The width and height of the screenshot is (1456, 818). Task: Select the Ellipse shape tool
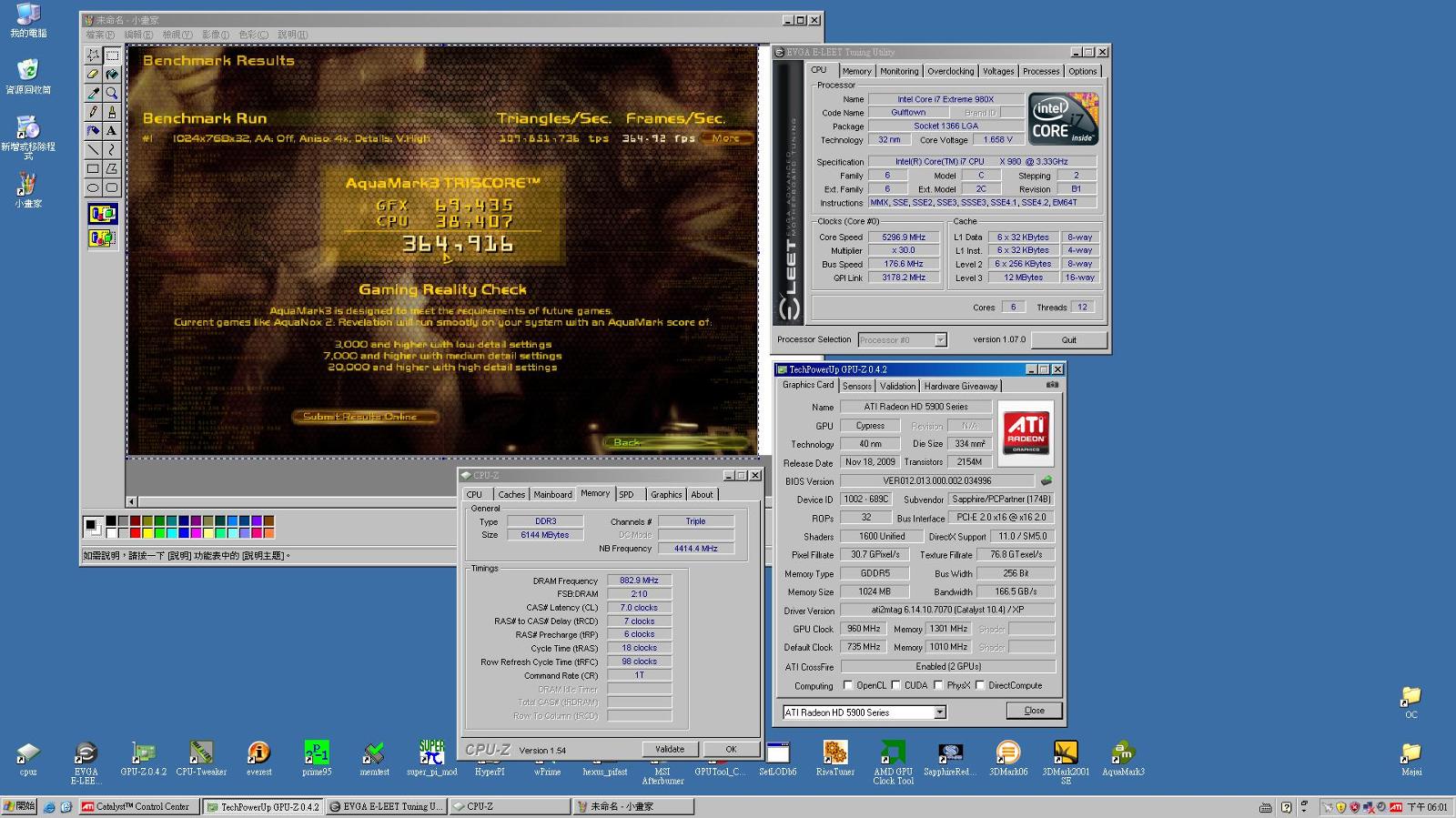[93, 187]
